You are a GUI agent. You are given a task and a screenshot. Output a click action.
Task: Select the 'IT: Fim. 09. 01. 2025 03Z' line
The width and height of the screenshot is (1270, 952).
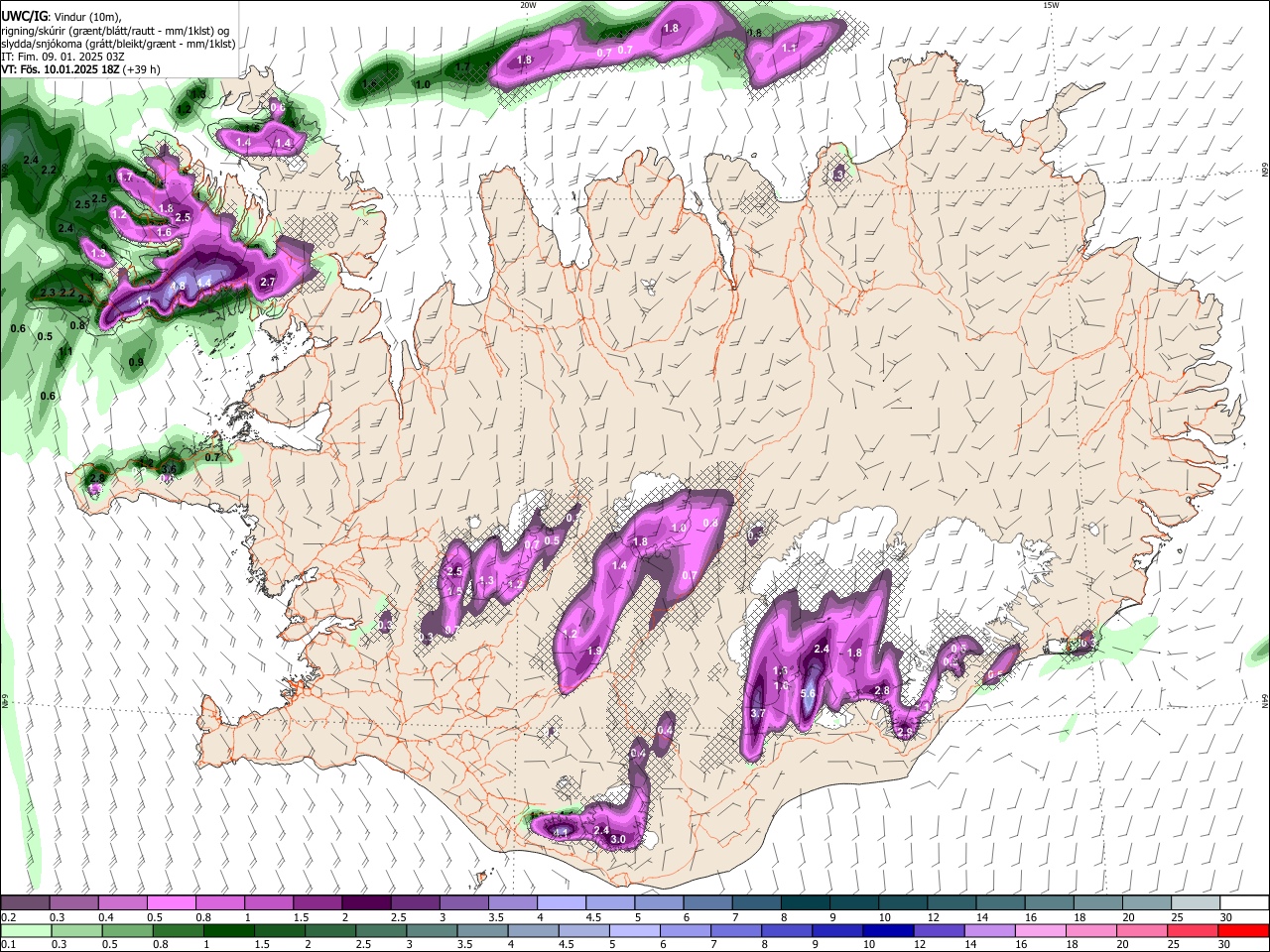[x=63, y=58]
